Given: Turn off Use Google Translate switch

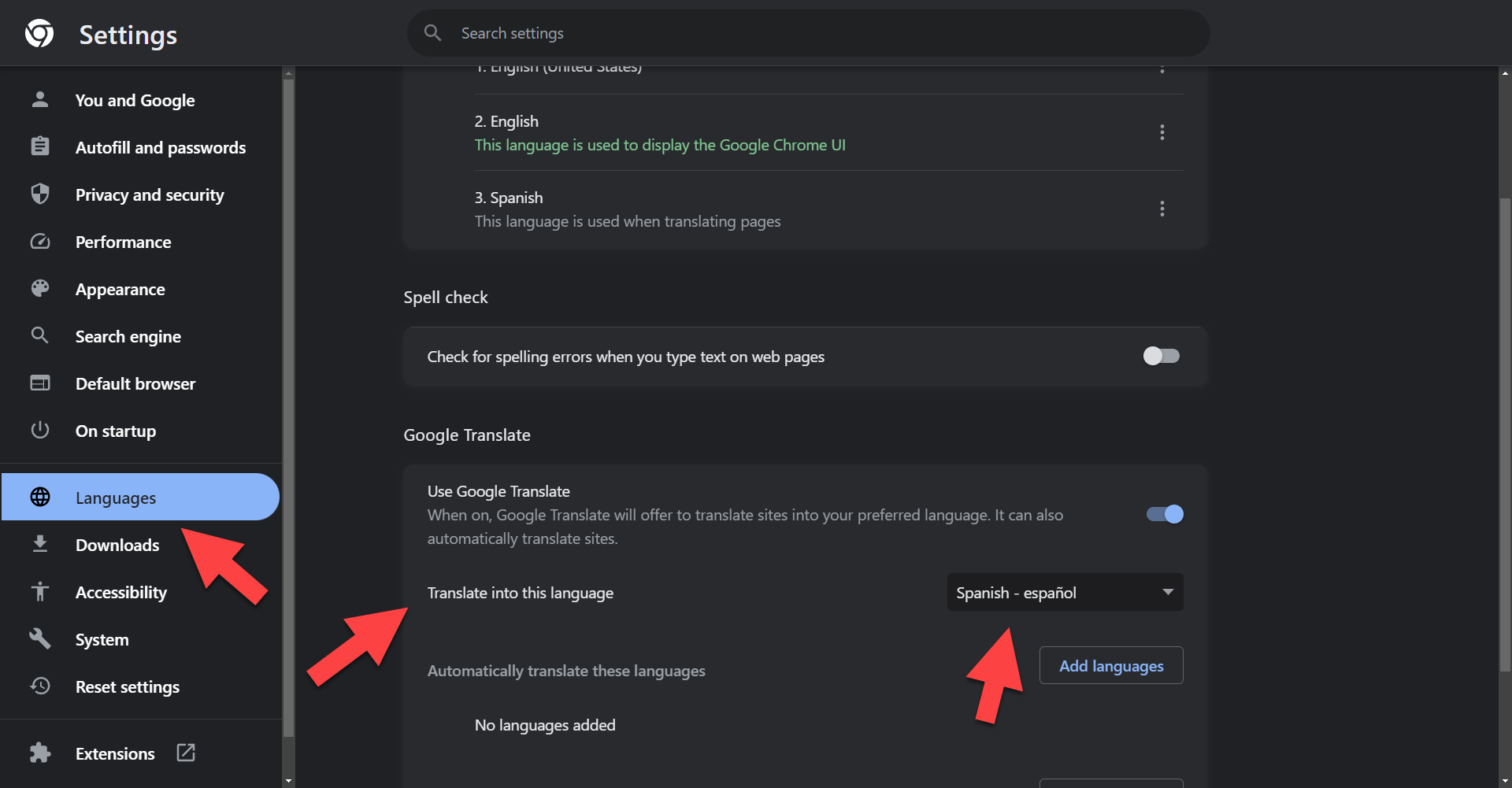Looking at the screenshot, I should click(1165, 514).
